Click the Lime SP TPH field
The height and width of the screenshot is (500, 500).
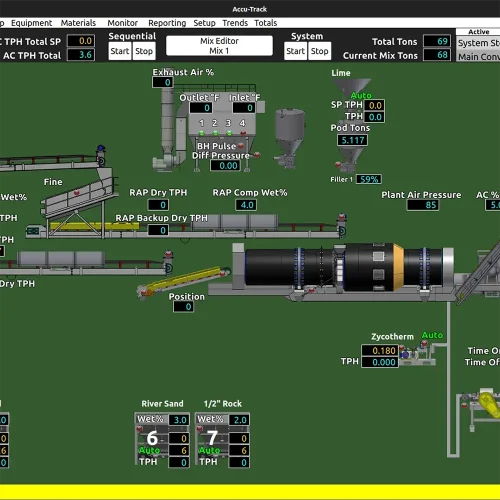[x=375, y=105]
